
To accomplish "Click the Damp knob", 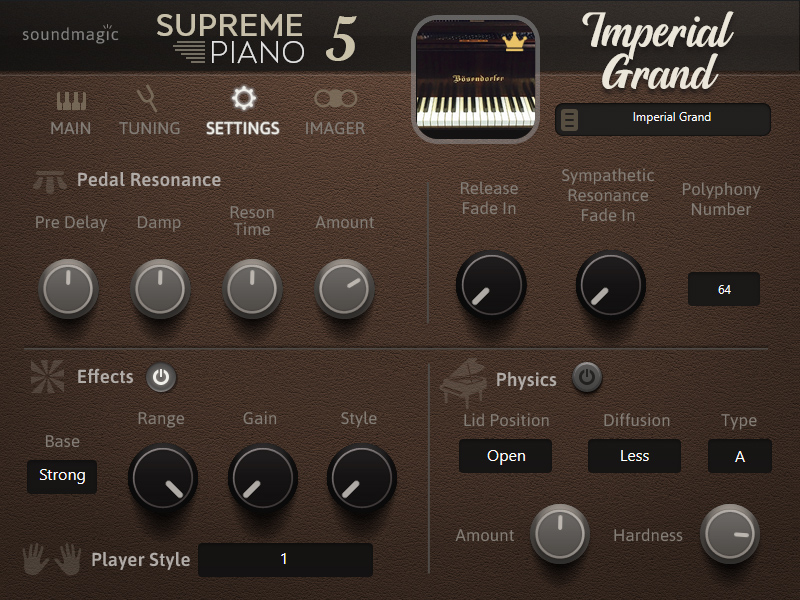I will click(x=160, y=289).
